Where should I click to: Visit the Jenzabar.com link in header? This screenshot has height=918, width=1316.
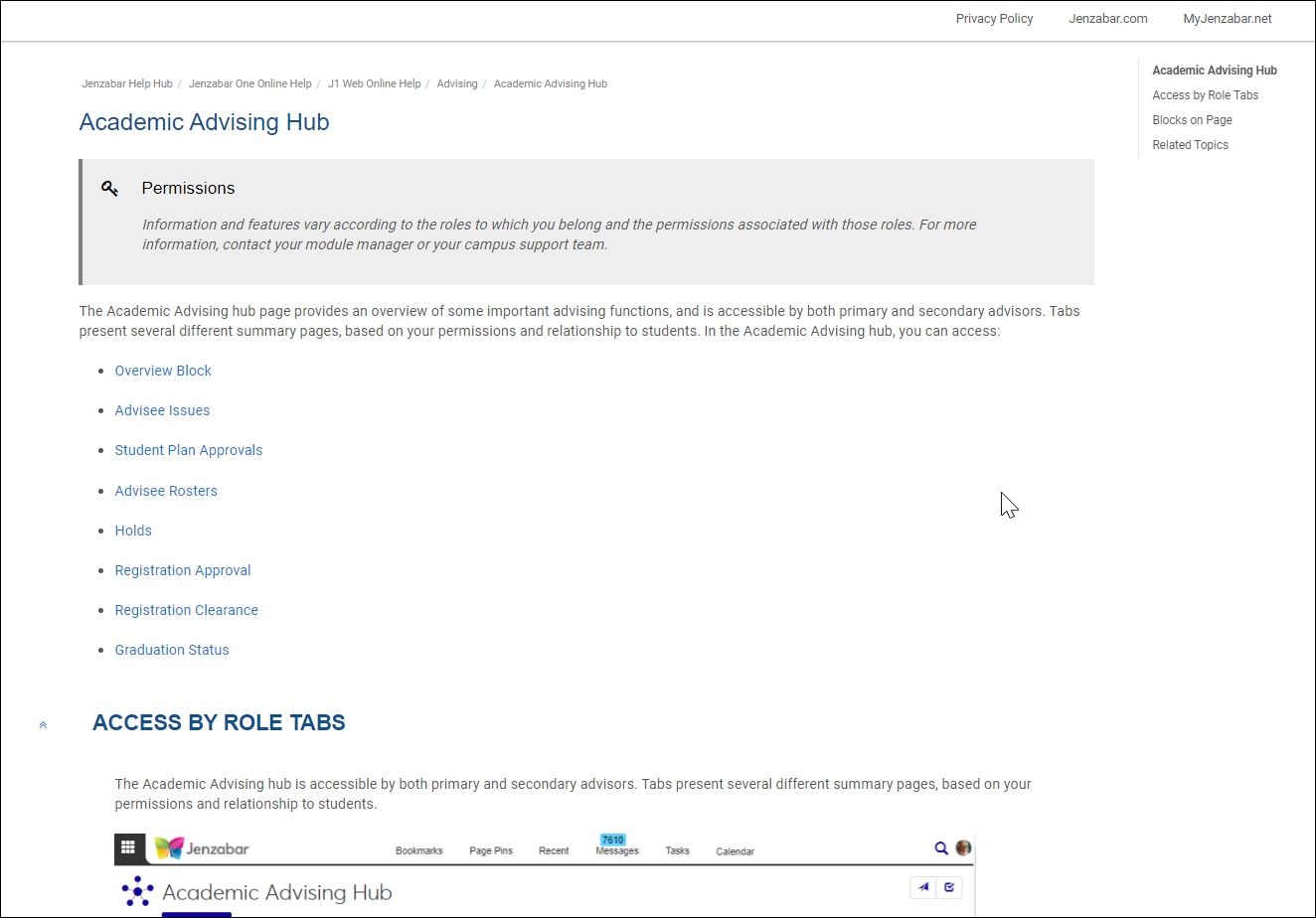[x=1108, y=19]
